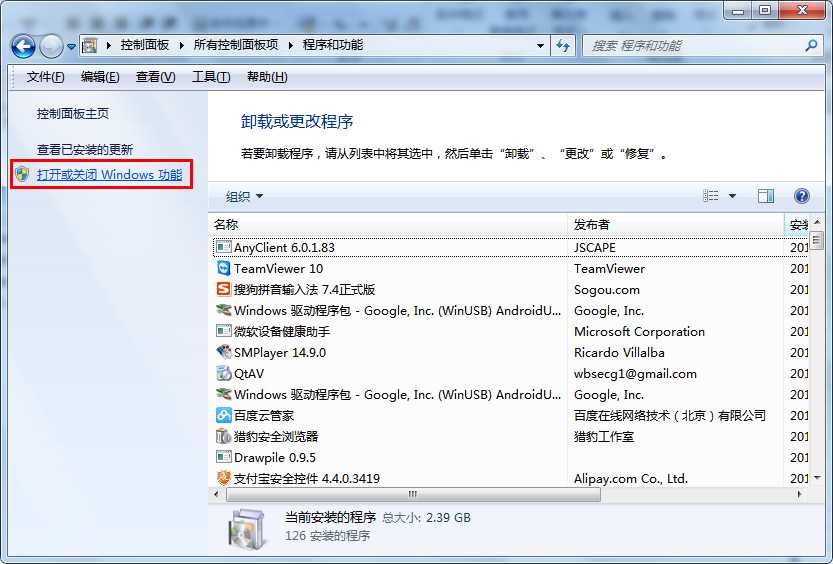Screen dimensions: 833x564
Task: Open the address bar history dropdown
Action: pyautogui.click(x=540, y=46)
